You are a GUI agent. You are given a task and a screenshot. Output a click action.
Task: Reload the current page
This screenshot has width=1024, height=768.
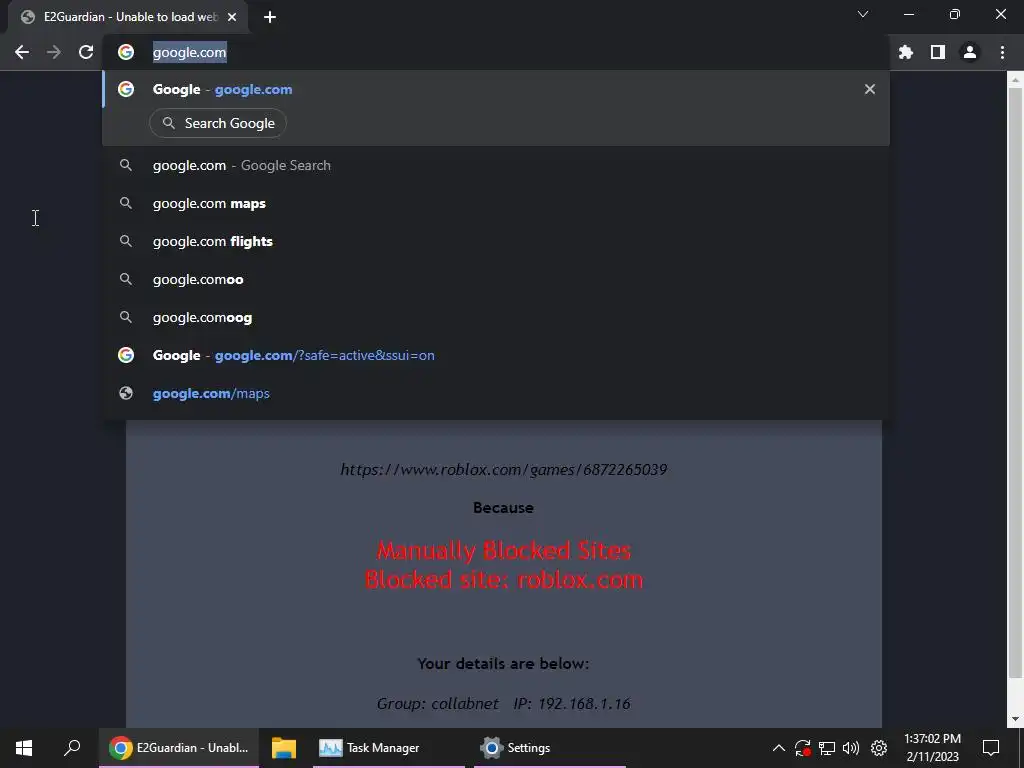point(86,52)
